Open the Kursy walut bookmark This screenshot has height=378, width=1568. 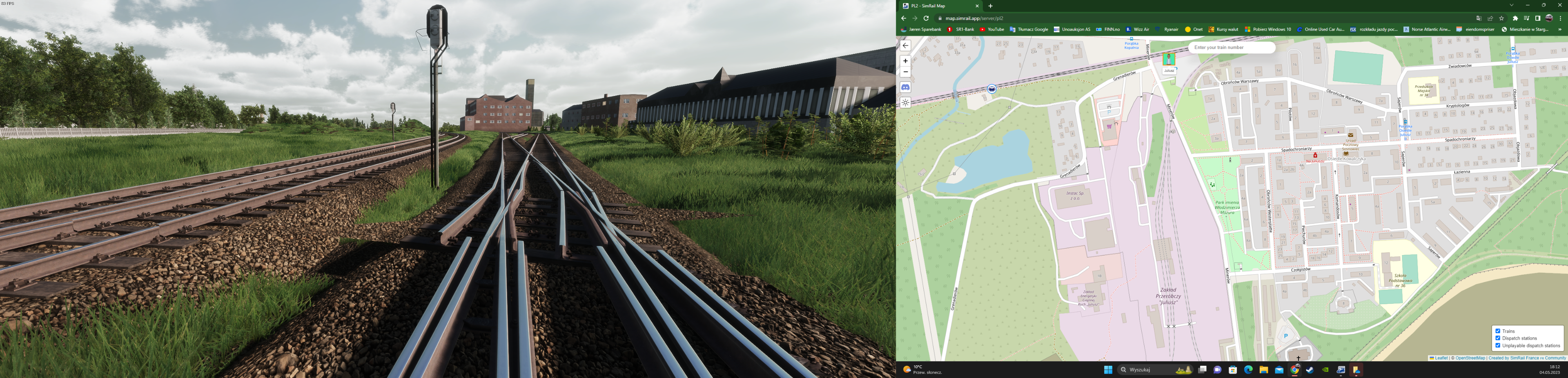point(1223,29)
